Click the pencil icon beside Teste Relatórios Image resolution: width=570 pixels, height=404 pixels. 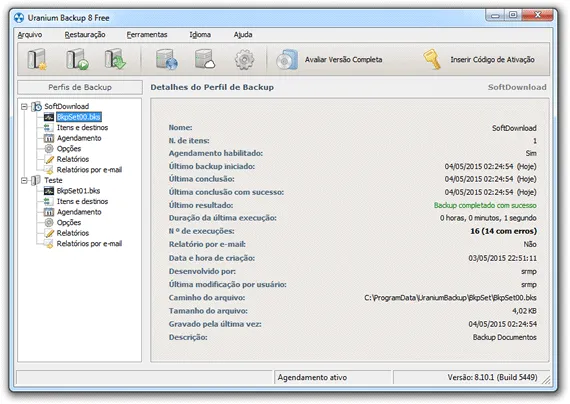49,233
